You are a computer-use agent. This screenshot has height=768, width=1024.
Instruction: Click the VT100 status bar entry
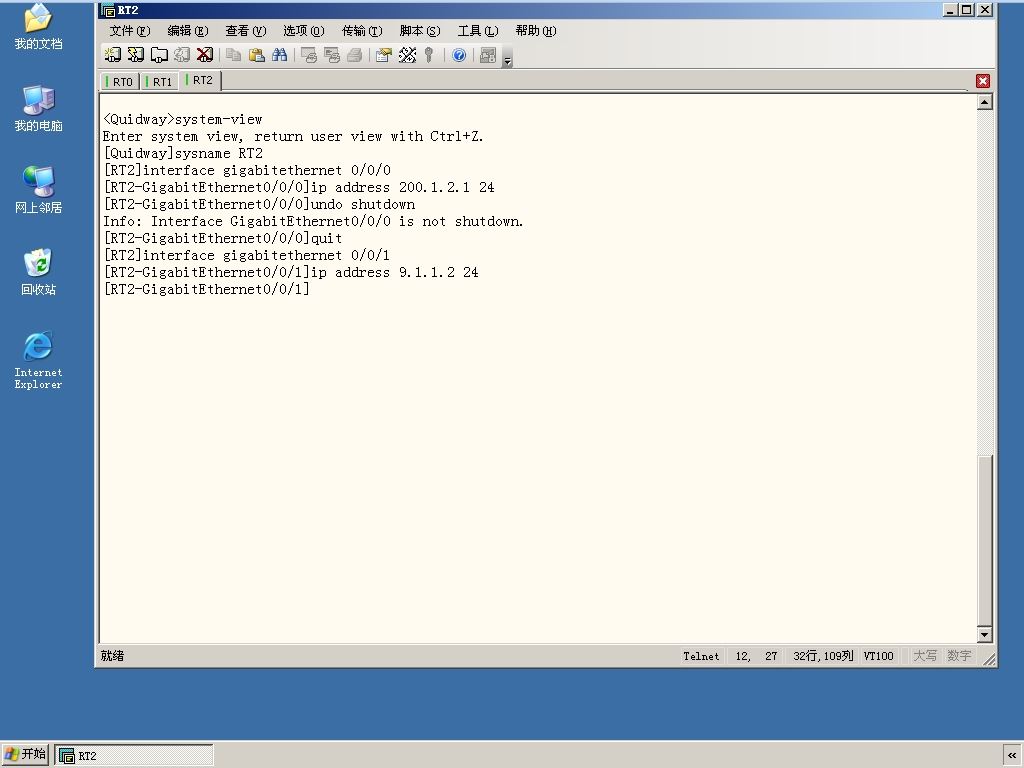878,656
